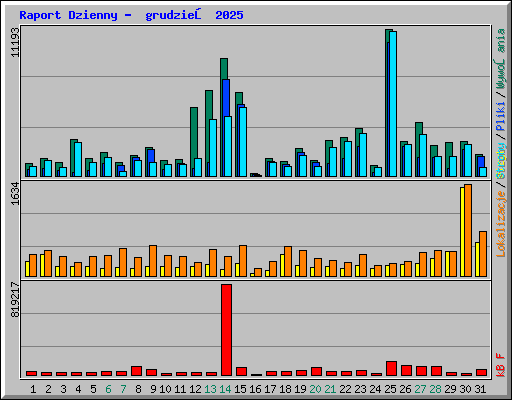Click the title Raport Dzienny grudzień 2025

click(x=131, y=15)
